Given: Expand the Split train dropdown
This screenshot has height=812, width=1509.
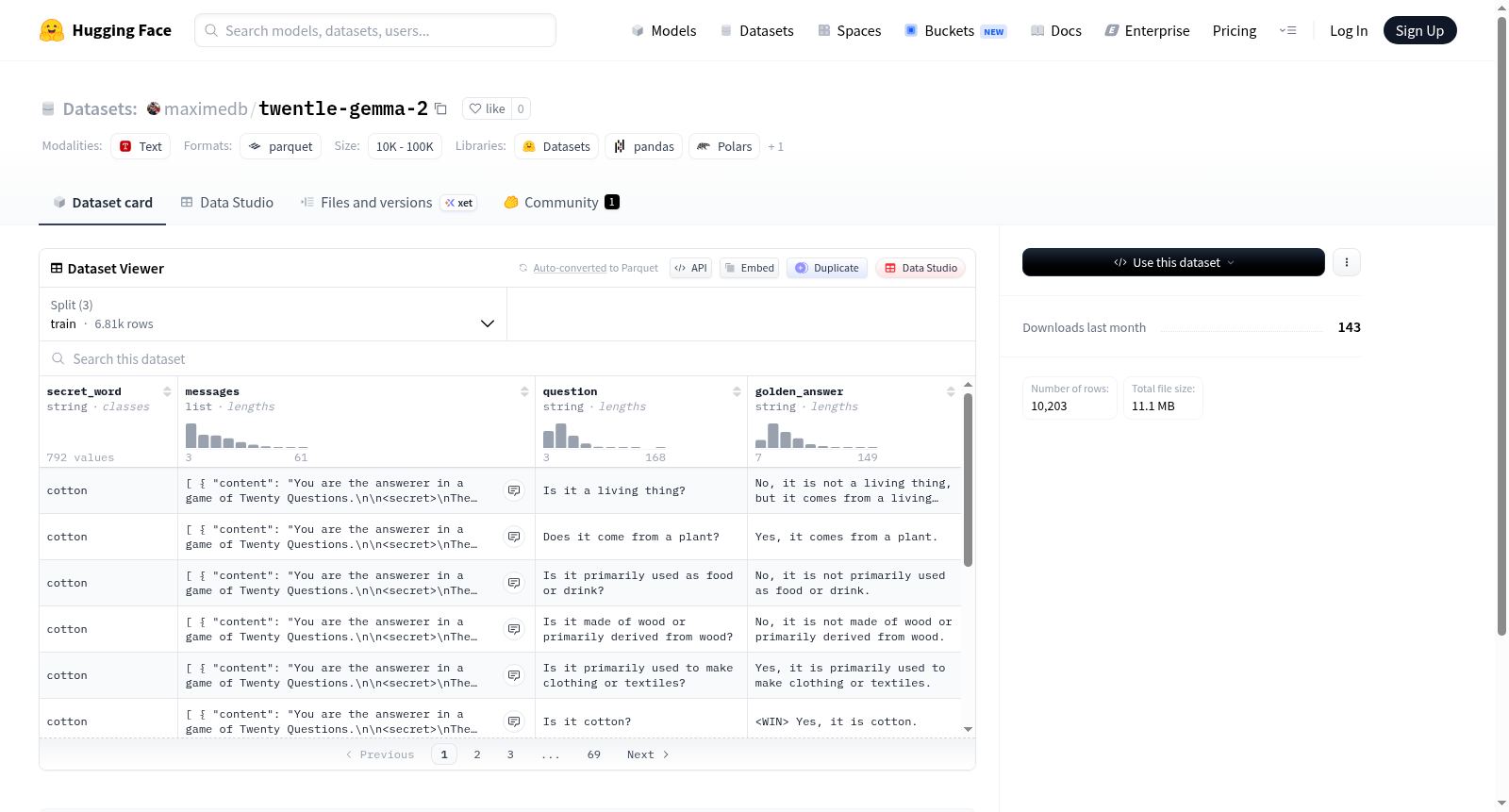Looking at the screenshot, I should pos(273,314).
